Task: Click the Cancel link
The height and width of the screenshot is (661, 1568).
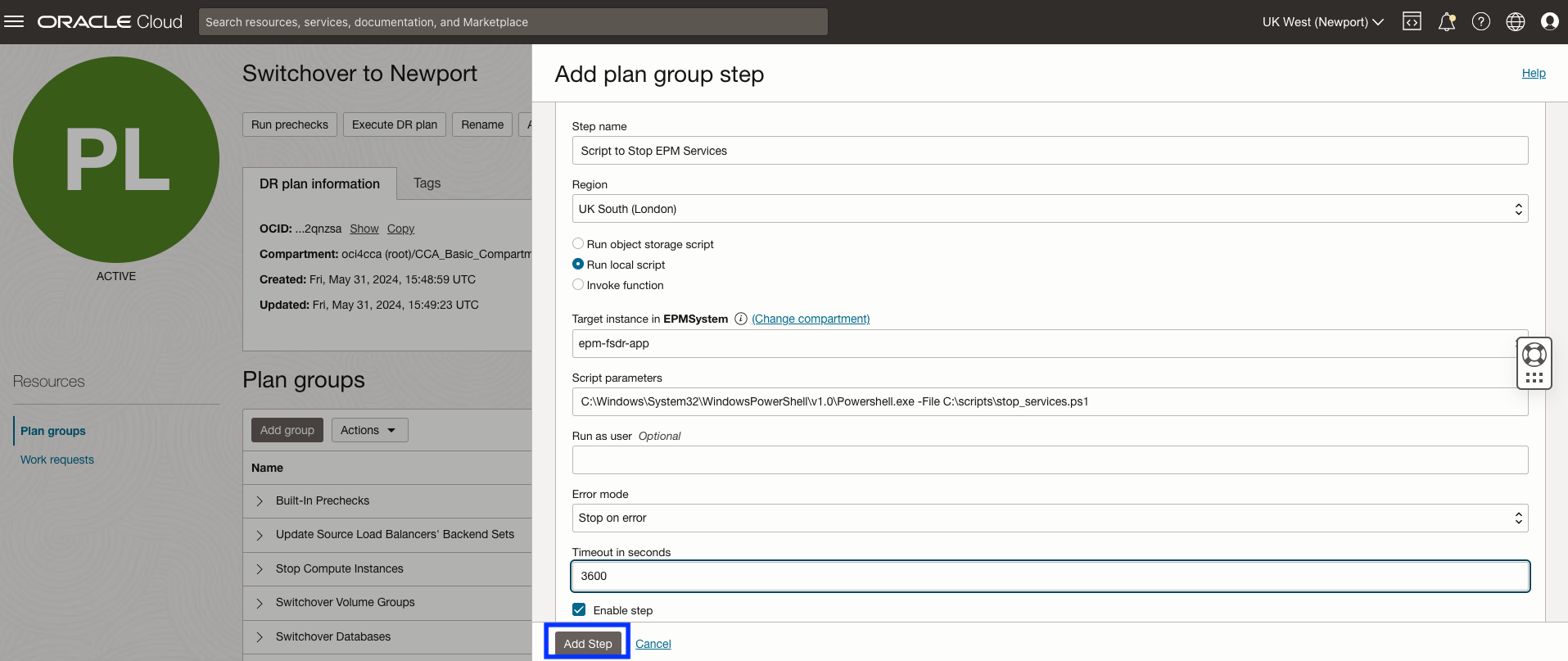Action: 653,644
